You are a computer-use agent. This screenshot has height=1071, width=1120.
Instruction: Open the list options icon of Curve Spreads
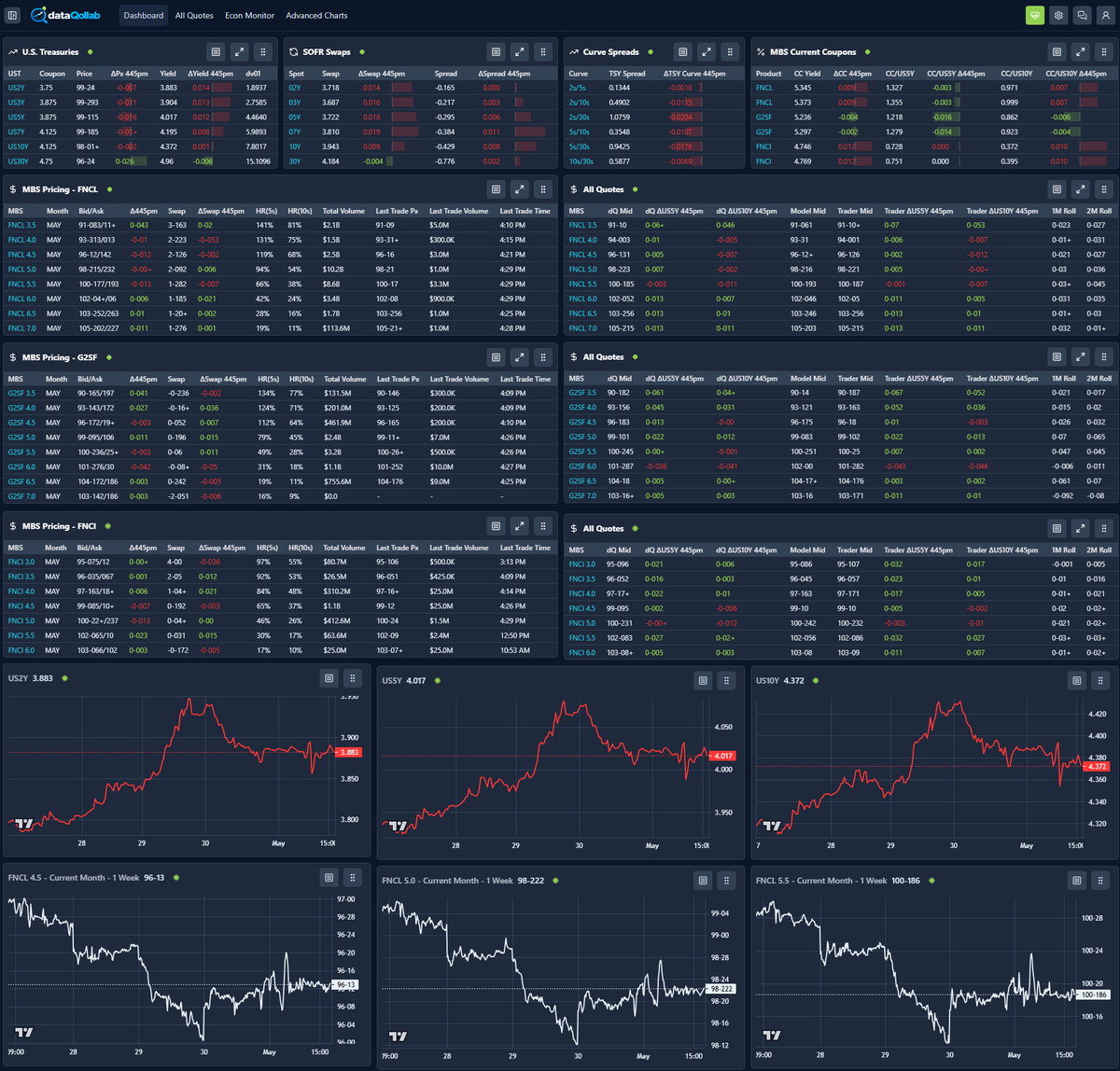pyautogui.click(x=683, y=52)
